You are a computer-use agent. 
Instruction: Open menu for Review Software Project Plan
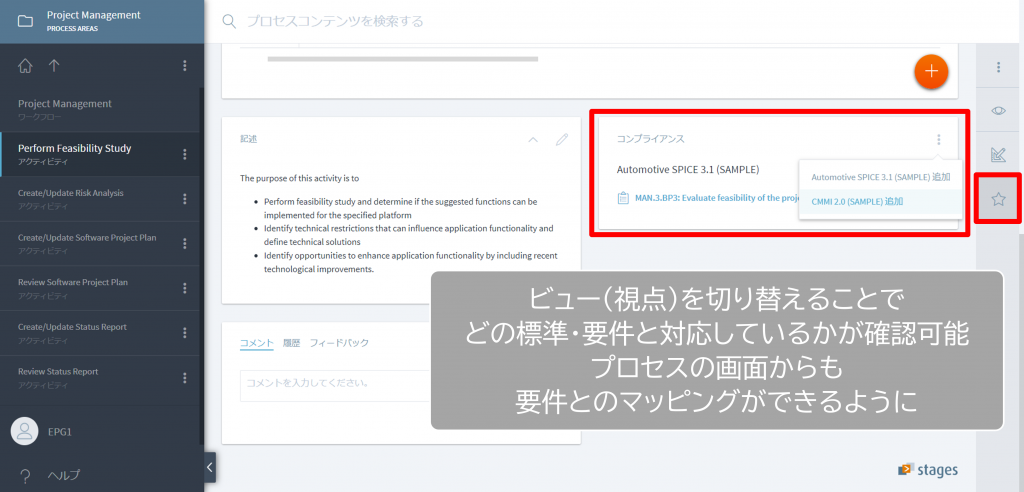click(185, 287)
